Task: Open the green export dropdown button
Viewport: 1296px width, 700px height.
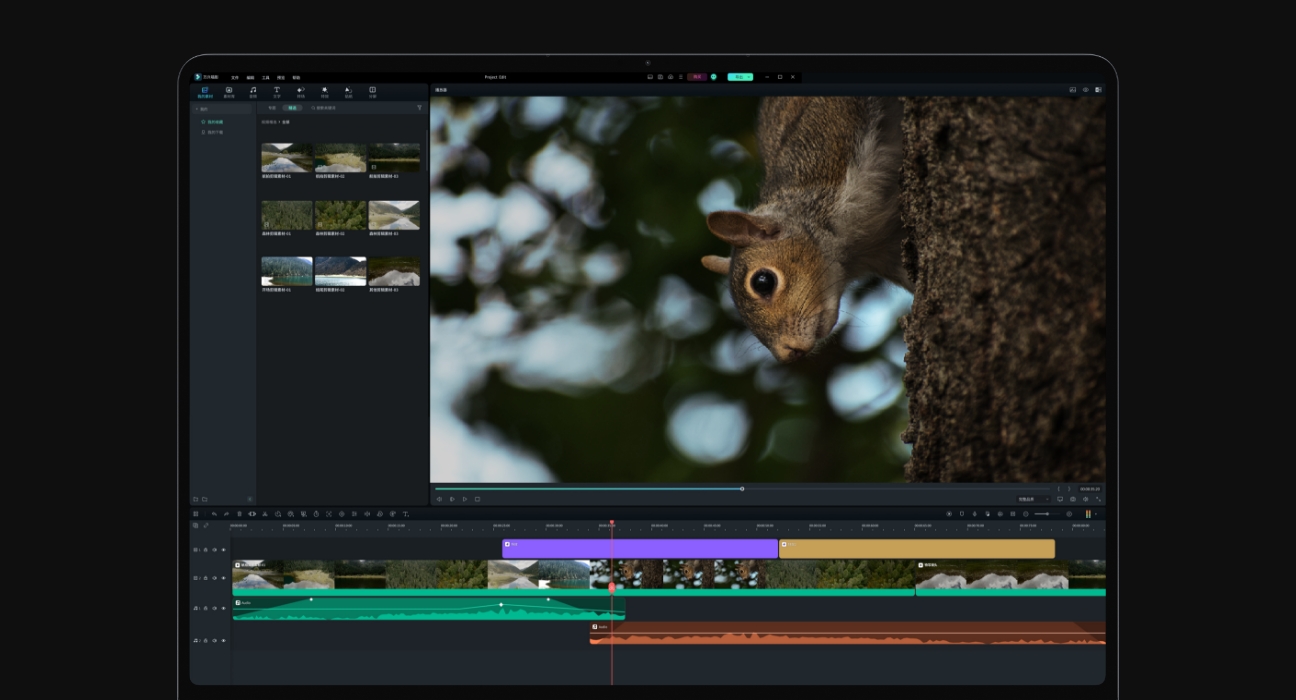Action: [x=740, y=77]
